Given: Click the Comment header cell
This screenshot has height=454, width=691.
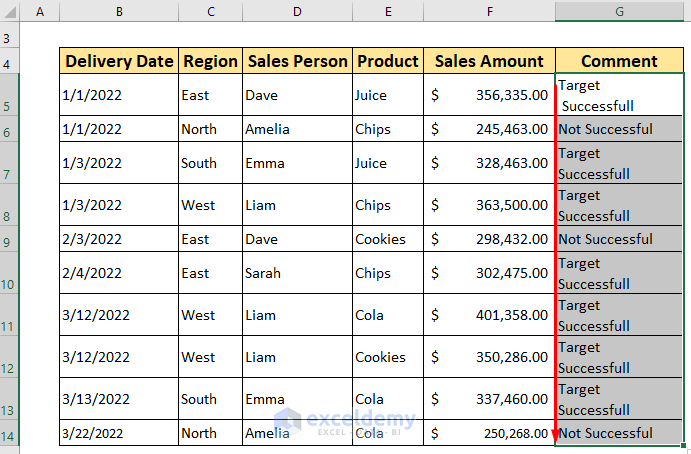Looking at the screenshot, I should [619, 61].
